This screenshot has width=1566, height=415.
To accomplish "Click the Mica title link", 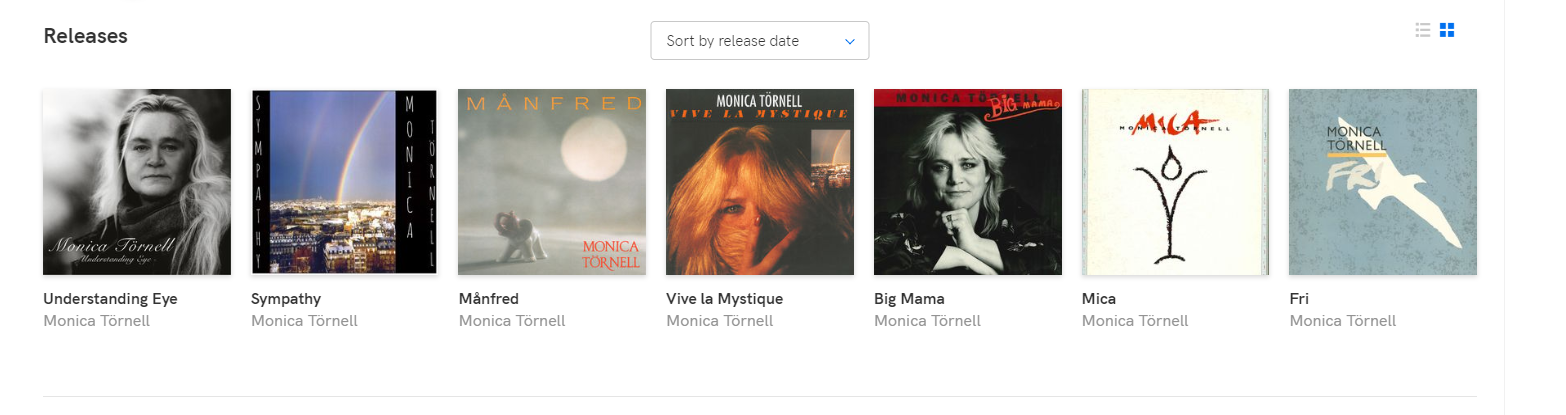I will [x=1099, y=299].
